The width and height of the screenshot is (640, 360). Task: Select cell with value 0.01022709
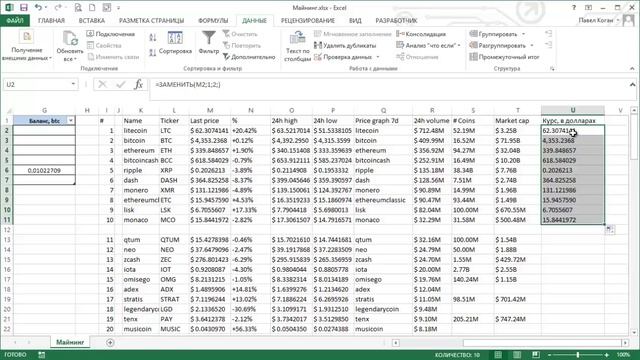pyautogui.click(x=44, y=170)
